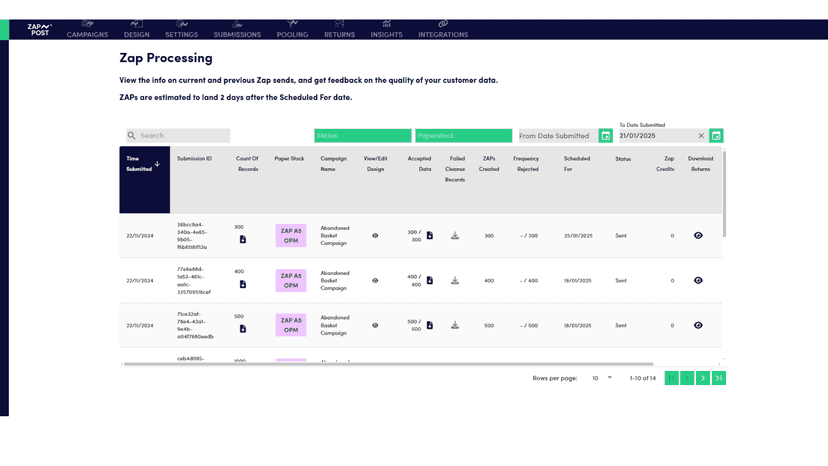
Task: View returns for submission scheduled 19/01/2025
Action: point(698,281)
